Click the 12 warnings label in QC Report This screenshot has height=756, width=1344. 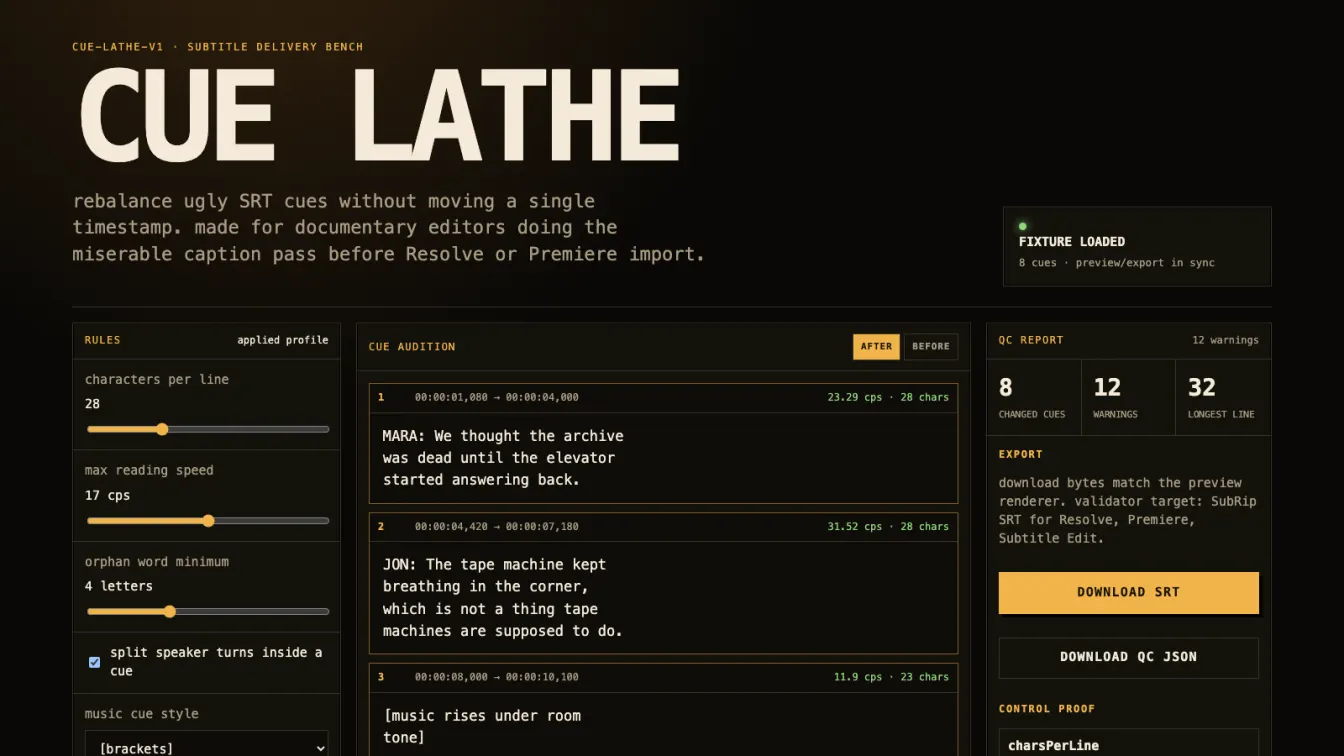(x=1225, y=340)
